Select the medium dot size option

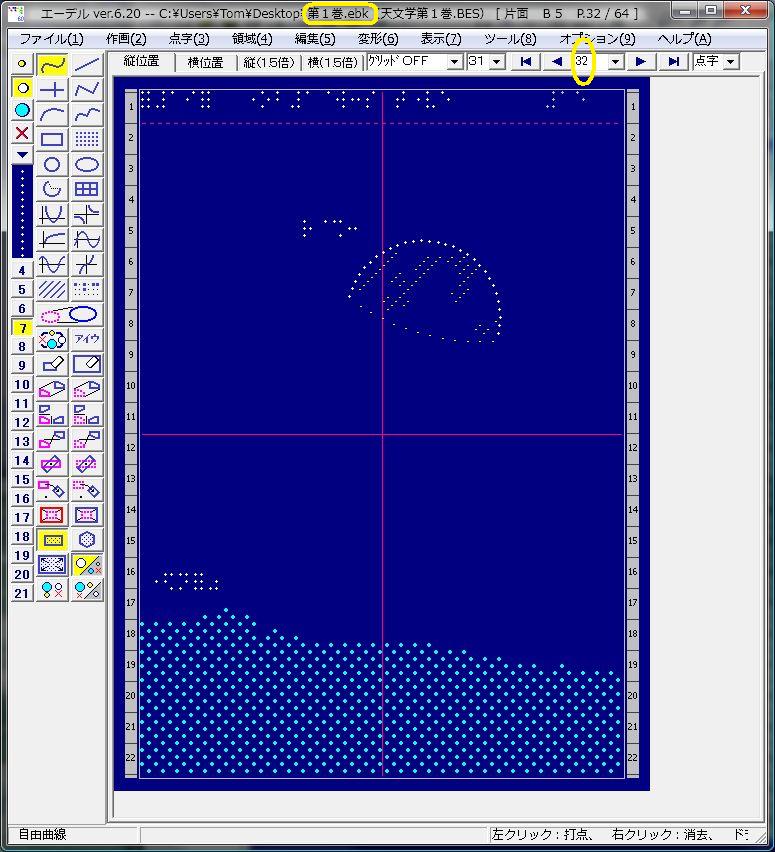click(22, 87)
